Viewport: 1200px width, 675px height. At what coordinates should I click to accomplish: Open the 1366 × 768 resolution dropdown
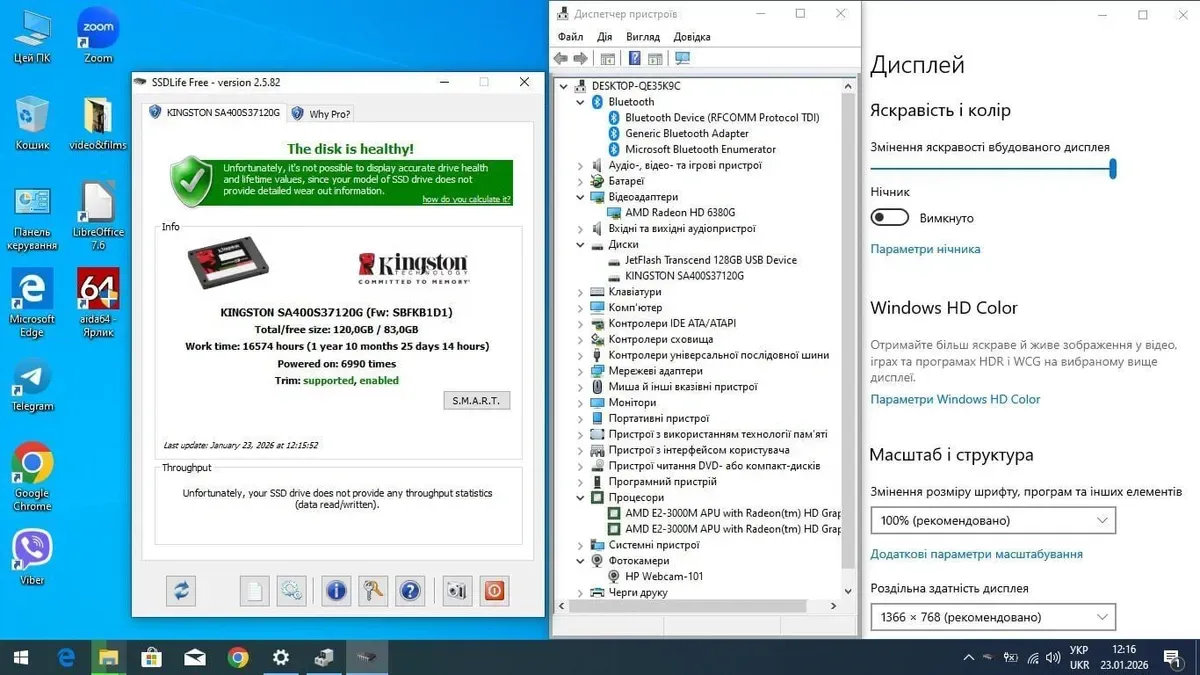[992, 617]
